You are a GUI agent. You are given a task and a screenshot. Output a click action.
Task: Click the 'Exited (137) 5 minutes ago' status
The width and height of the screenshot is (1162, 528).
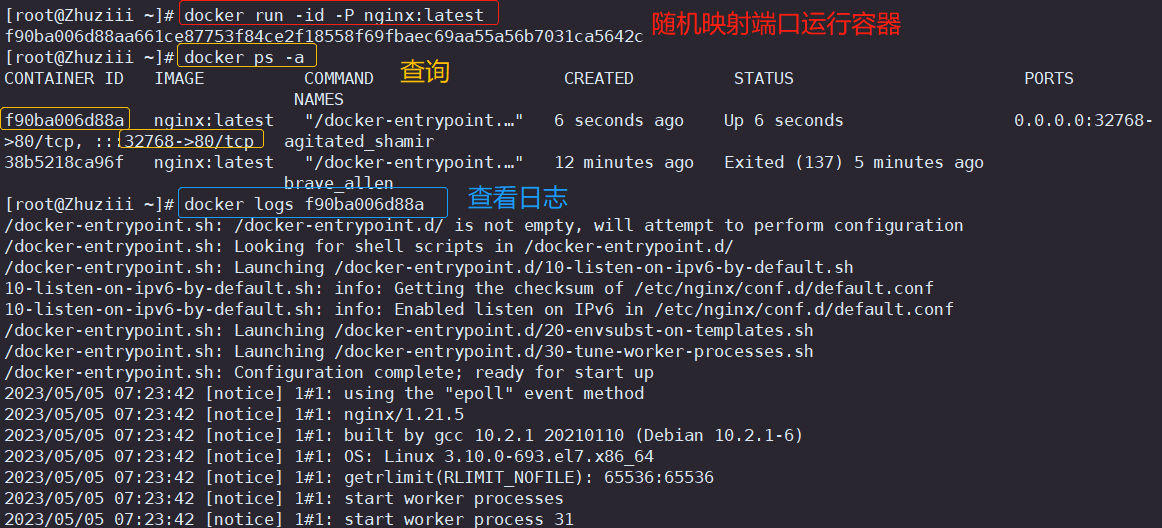pos(854,162)
